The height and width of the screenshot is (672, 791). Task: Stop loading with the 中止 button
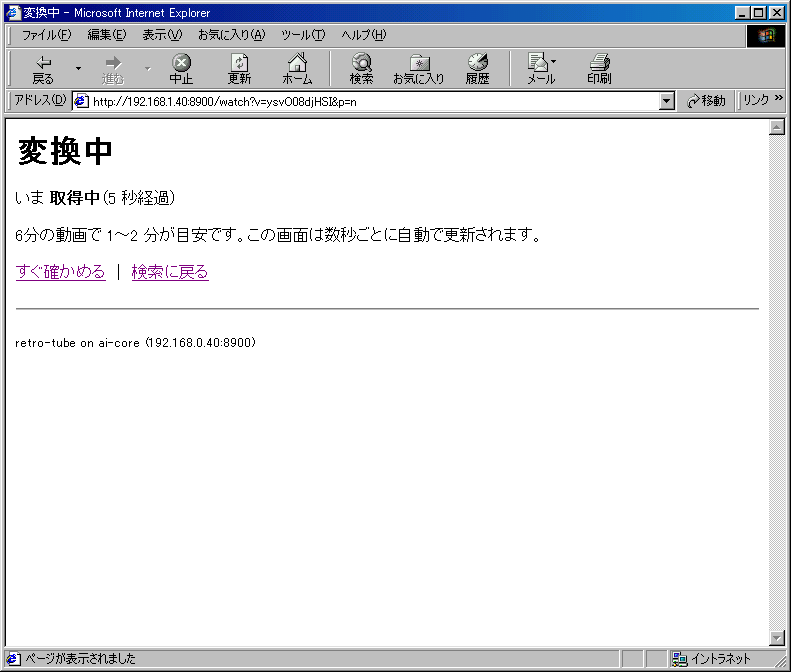[x=181, y=69]
